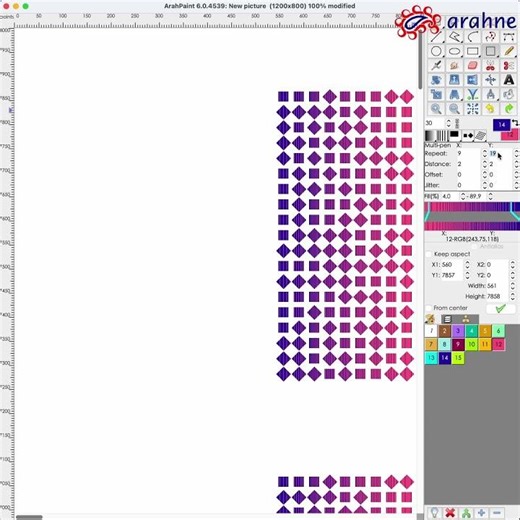The image size is (520, 520).
Task: Open the gradient fill mode selector
Action: pyautogui.click(x=430, y=135)
